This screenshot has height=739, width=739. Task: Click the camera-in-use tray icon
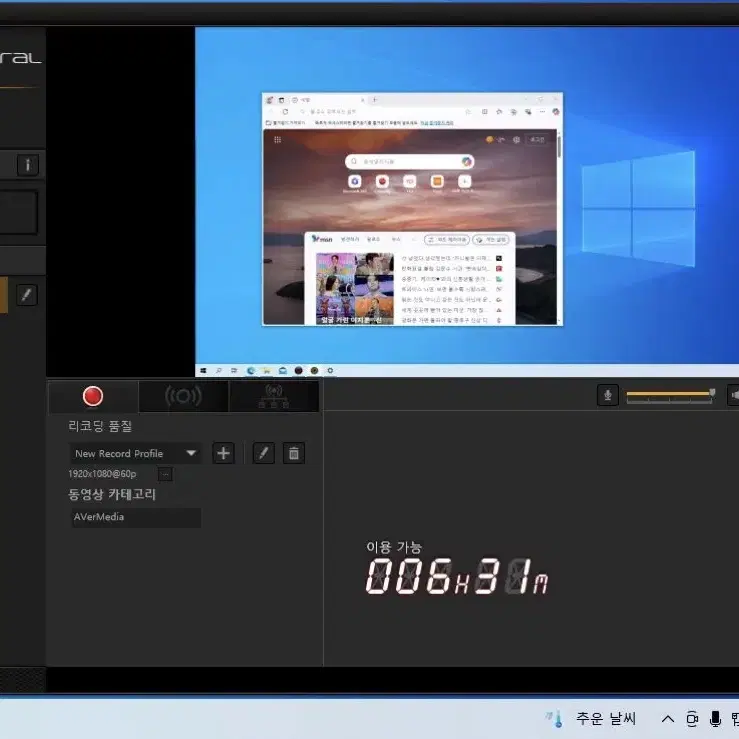692,719
